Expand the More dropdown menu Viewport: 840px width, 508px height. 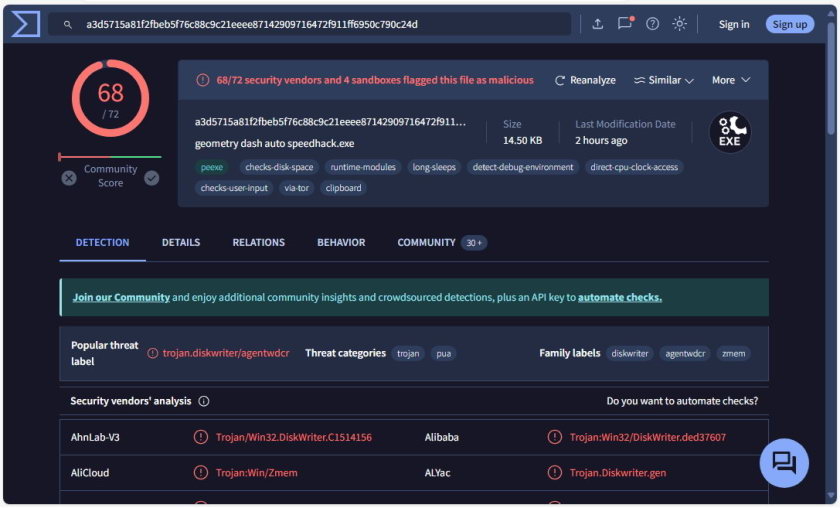point(731,80)
